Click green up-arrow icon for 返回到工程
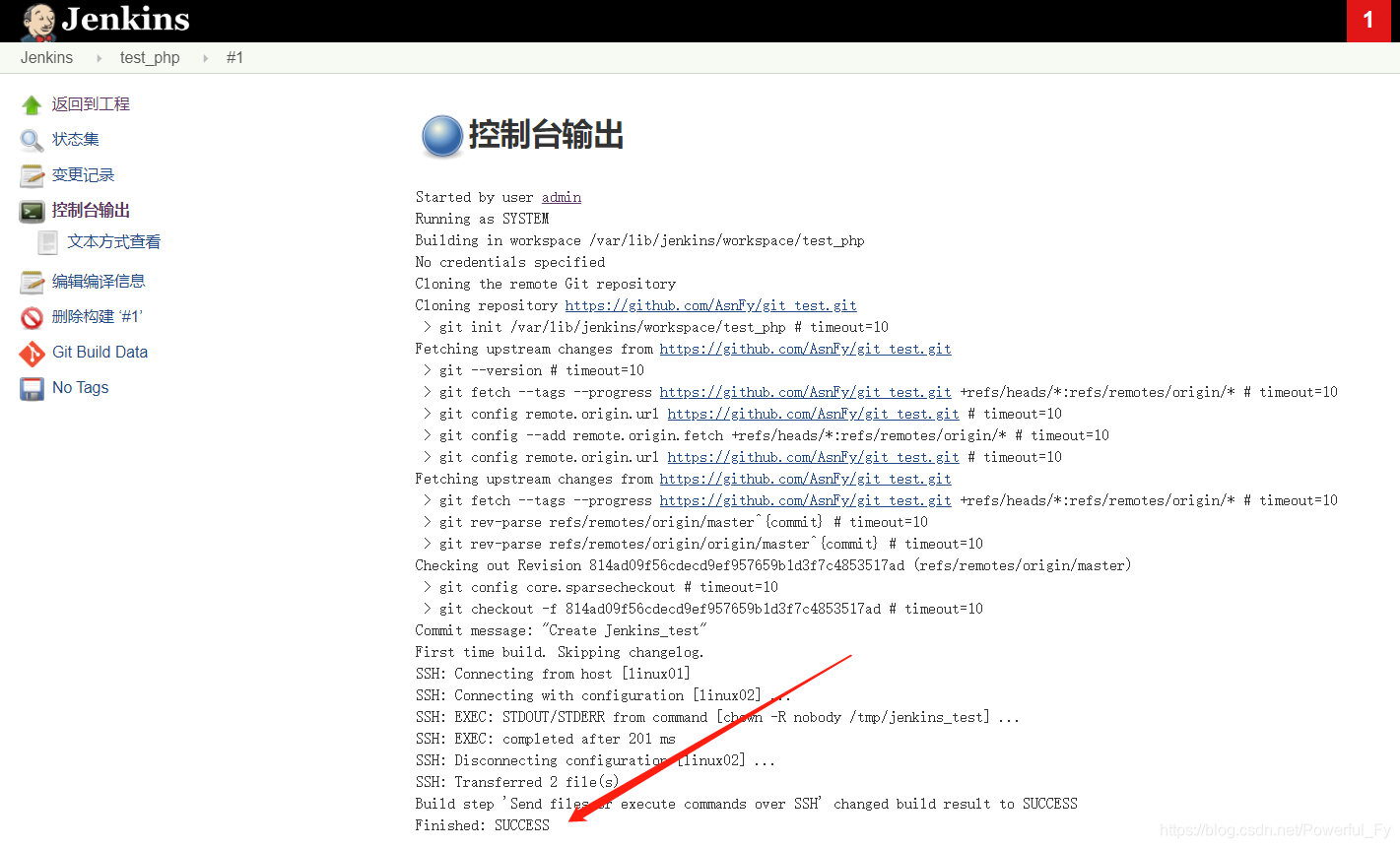Viewport: 1400px width, 848px height. tap(32, 104)
